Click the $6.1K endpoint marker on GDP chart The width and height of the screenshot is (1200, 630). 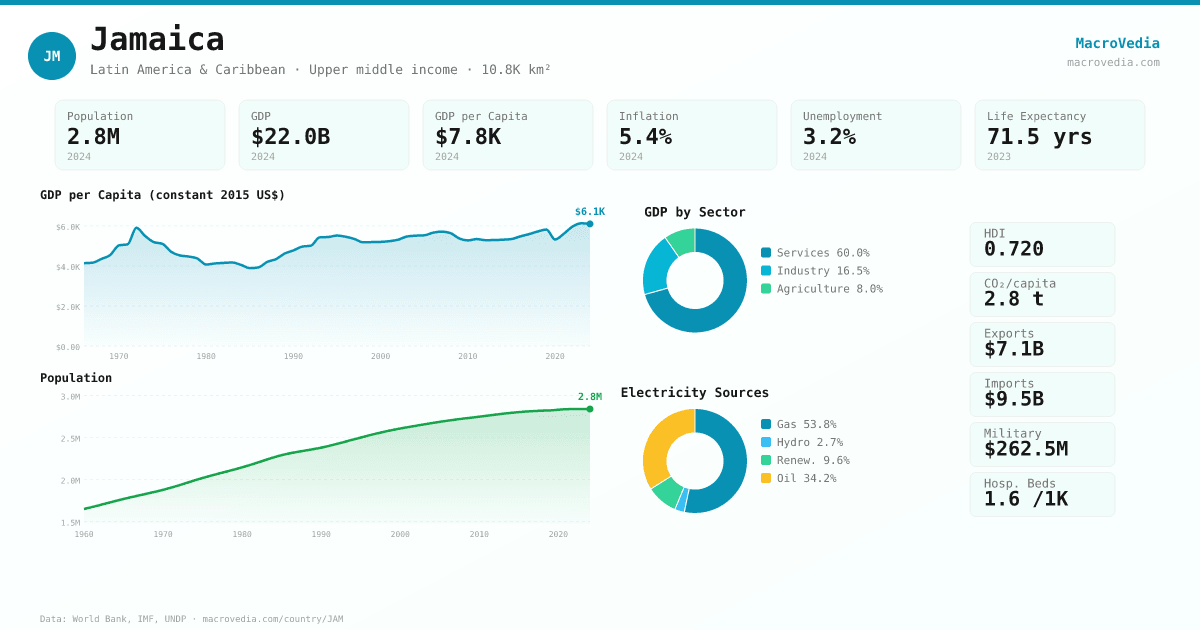click(x=590, y=224)
